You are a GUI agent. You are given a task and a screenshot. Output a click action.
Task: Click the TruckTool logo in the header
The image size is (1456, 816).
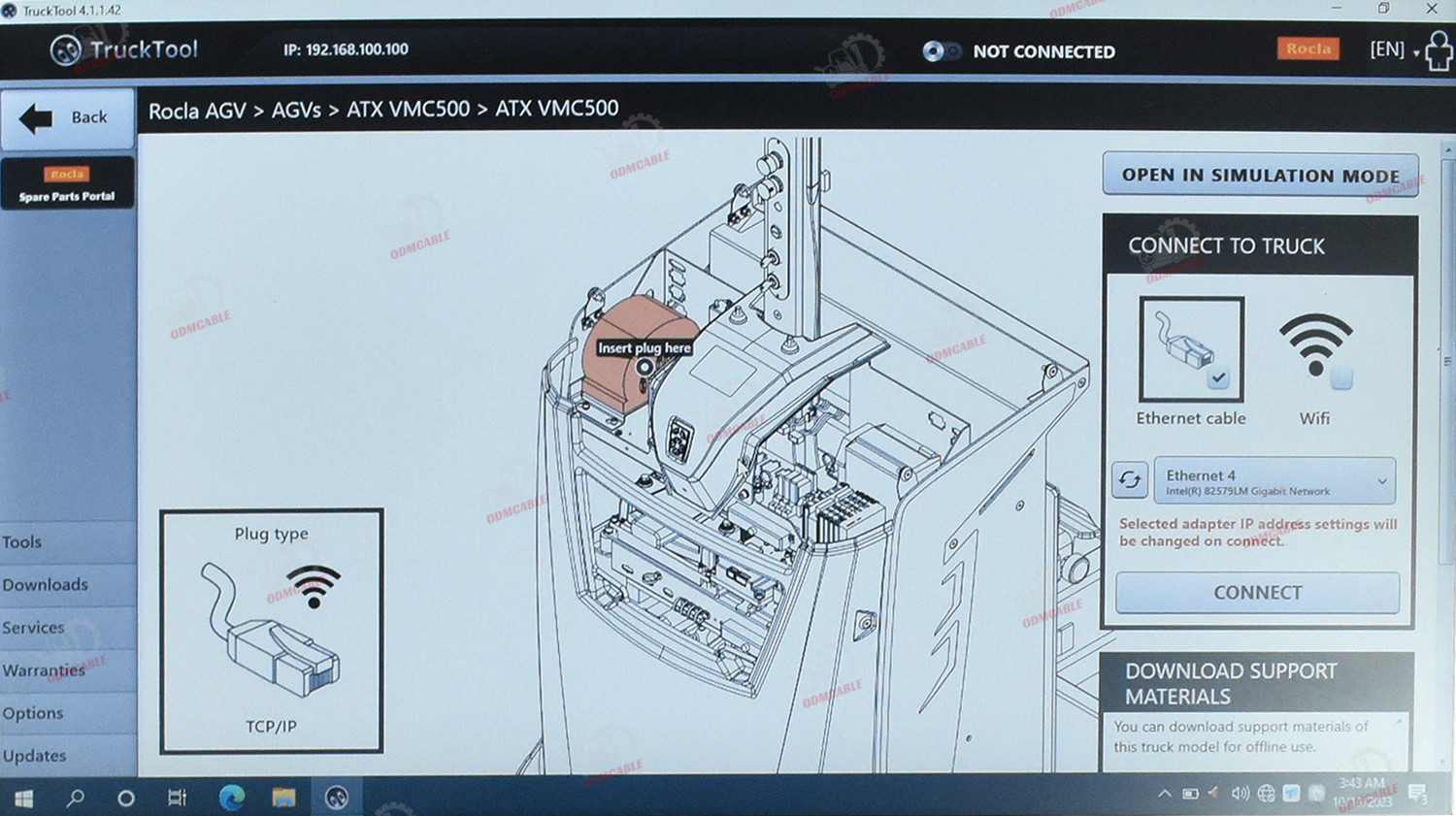coord(123,49)
